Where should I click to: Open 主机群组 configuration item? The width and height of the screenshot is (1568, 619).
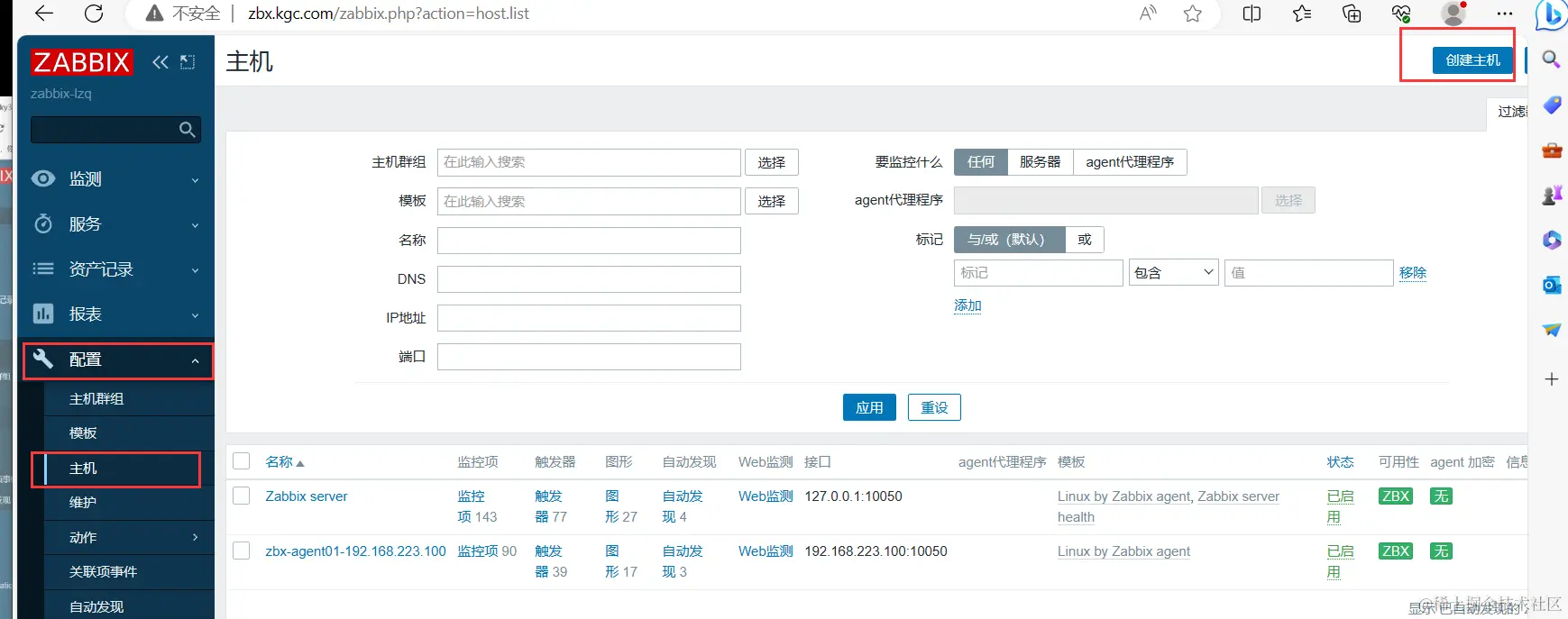pos(96,399)
